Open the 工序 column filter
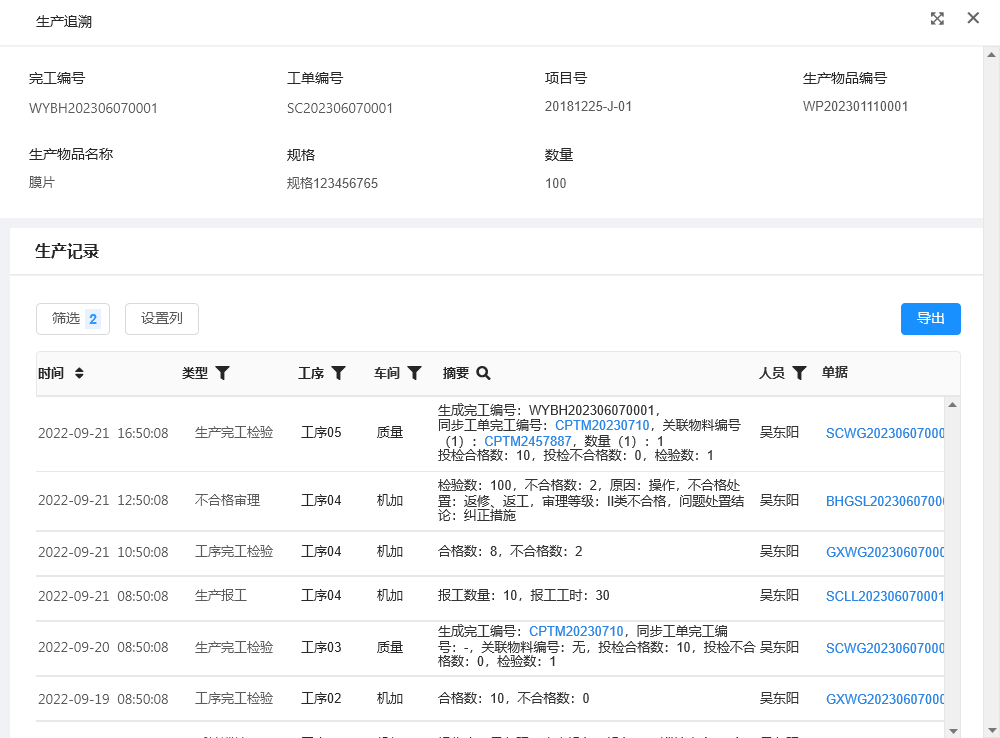Screen dimensions: 1000x738 (x=339, y=373)
